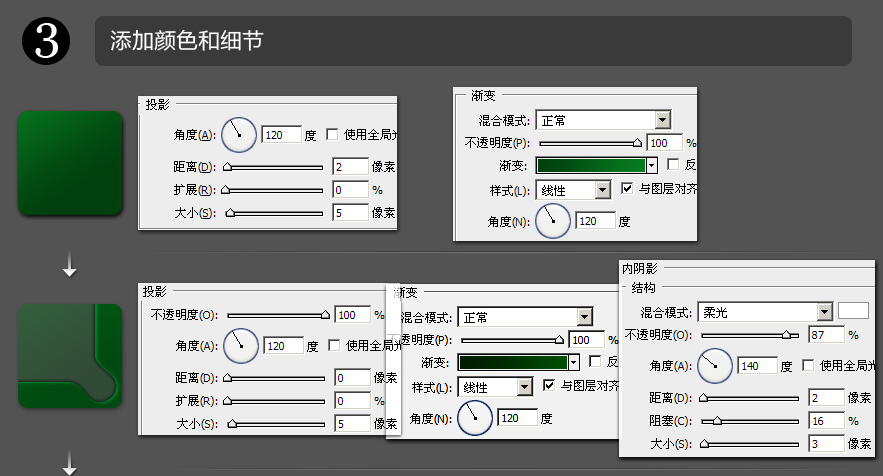
Task: Click the green gradient bar in upper 渐变 panel
Action: tap(591, 166)
